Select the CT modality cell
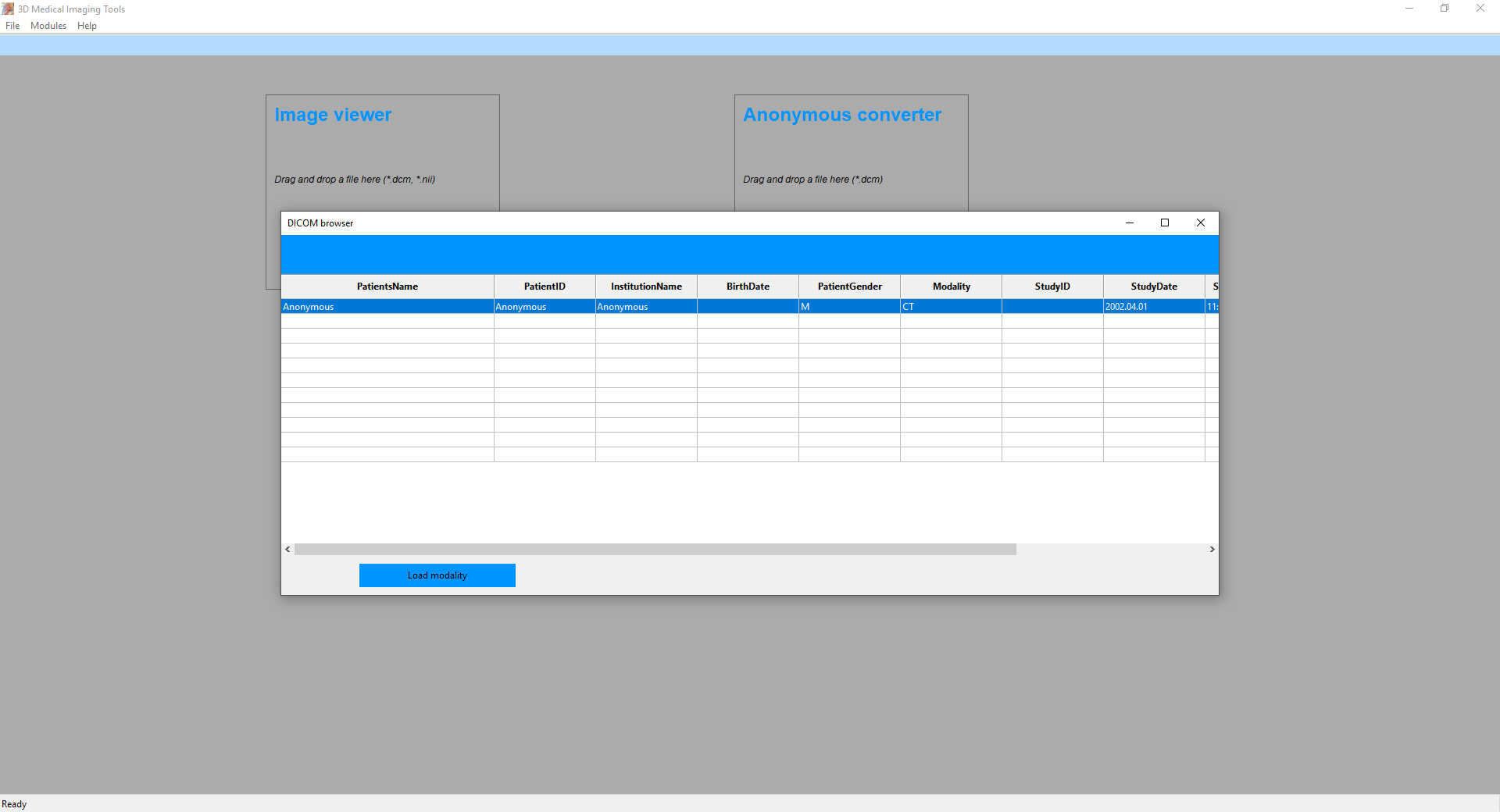This screenshot has height=812, width=1500. (x=951, y=307)
